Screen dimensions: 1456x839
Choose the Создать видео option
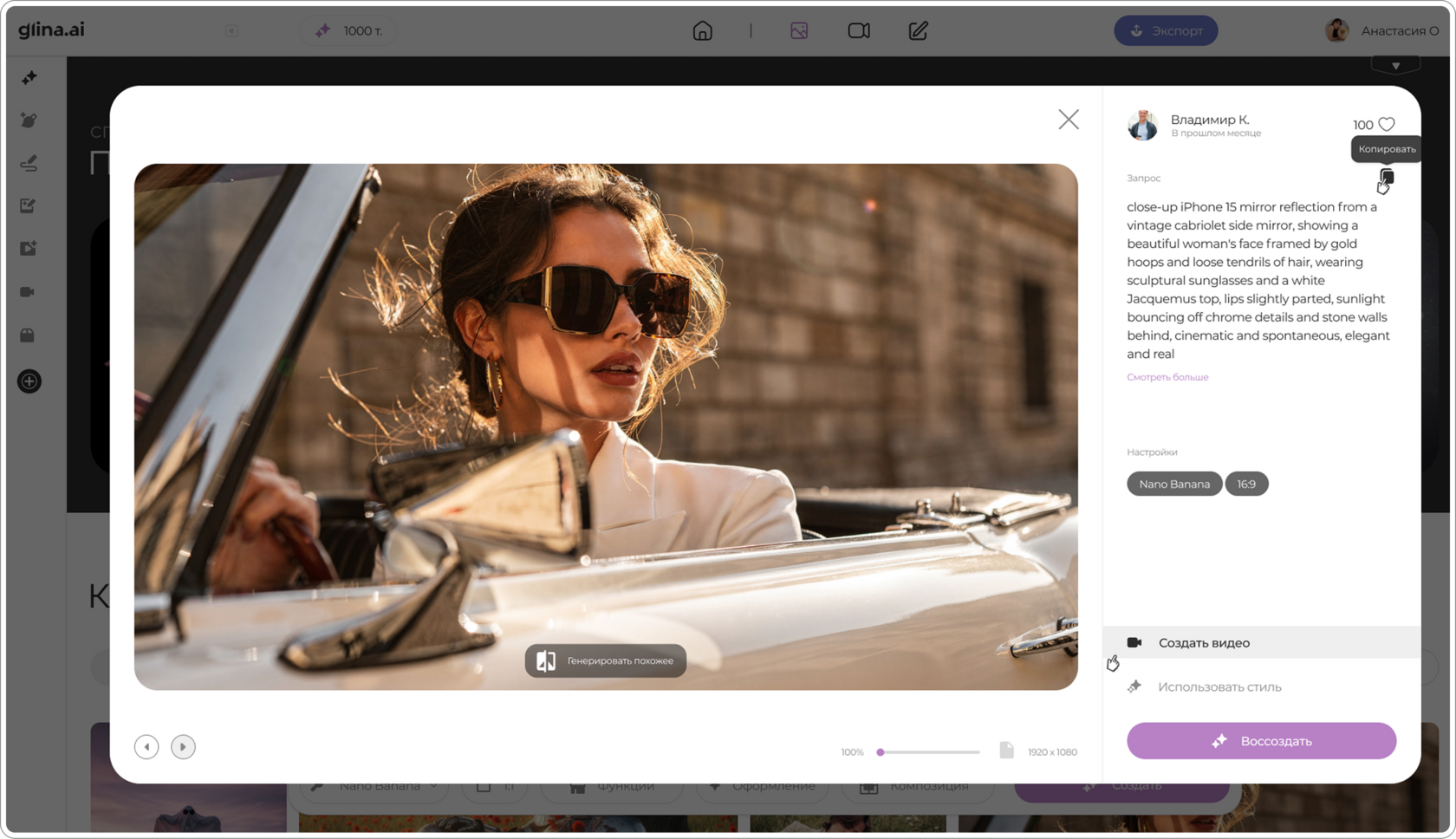click(1204, 643)
